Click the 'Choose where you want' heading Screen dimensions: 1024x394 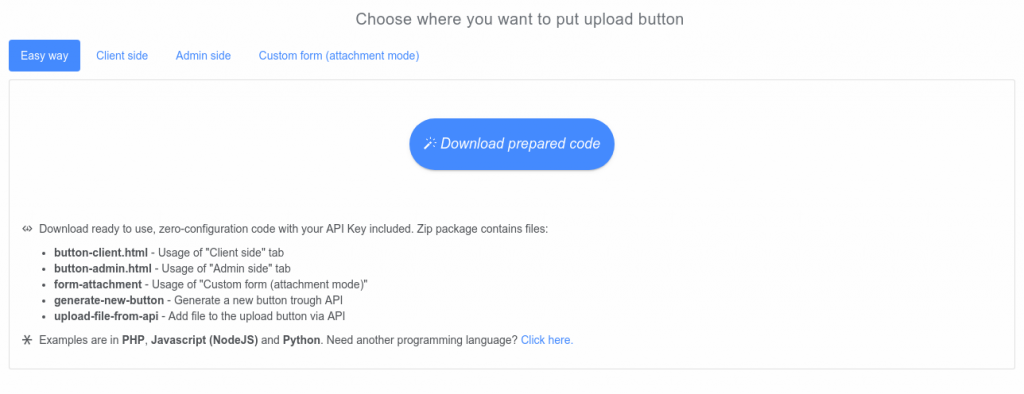(x=519, y=19)
